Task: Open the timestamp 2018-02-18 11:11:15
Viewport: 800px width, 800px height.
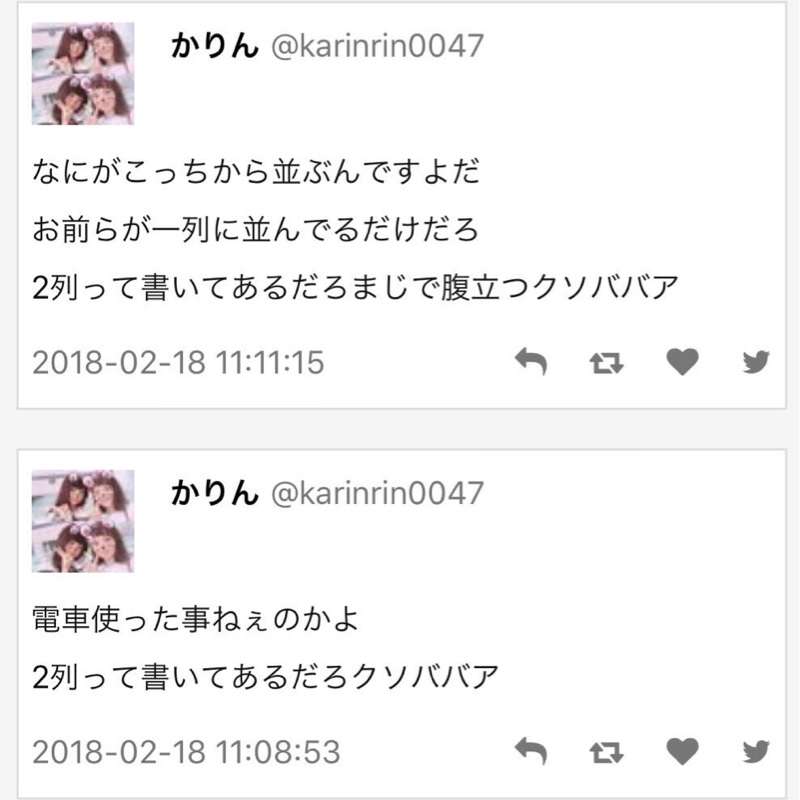Action: (x=178, y=362)
